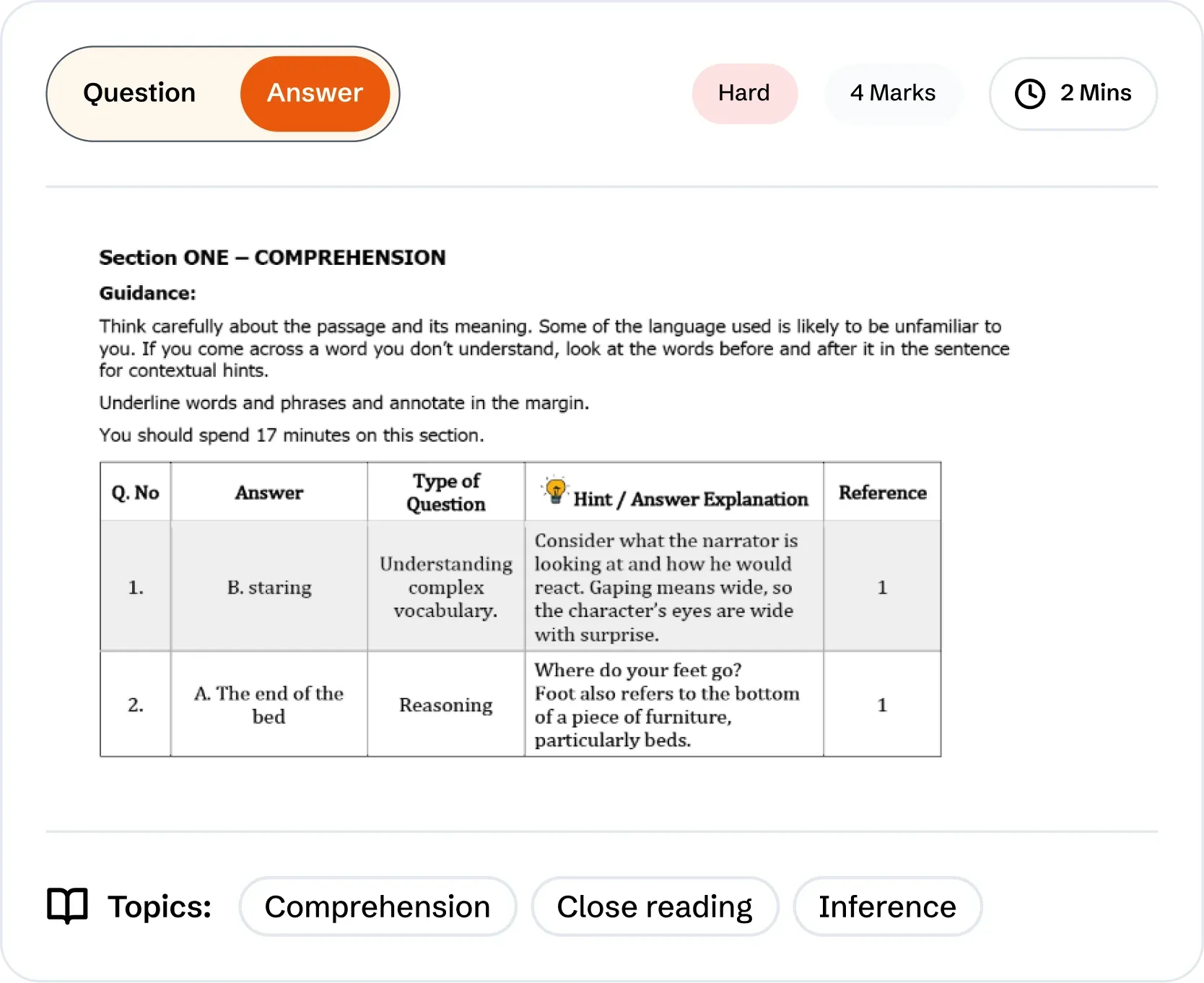Click the lightbulb hint icon
The width and height of the screenshot is (1204, 983).
pyautogui.click(x=556, y=491)
